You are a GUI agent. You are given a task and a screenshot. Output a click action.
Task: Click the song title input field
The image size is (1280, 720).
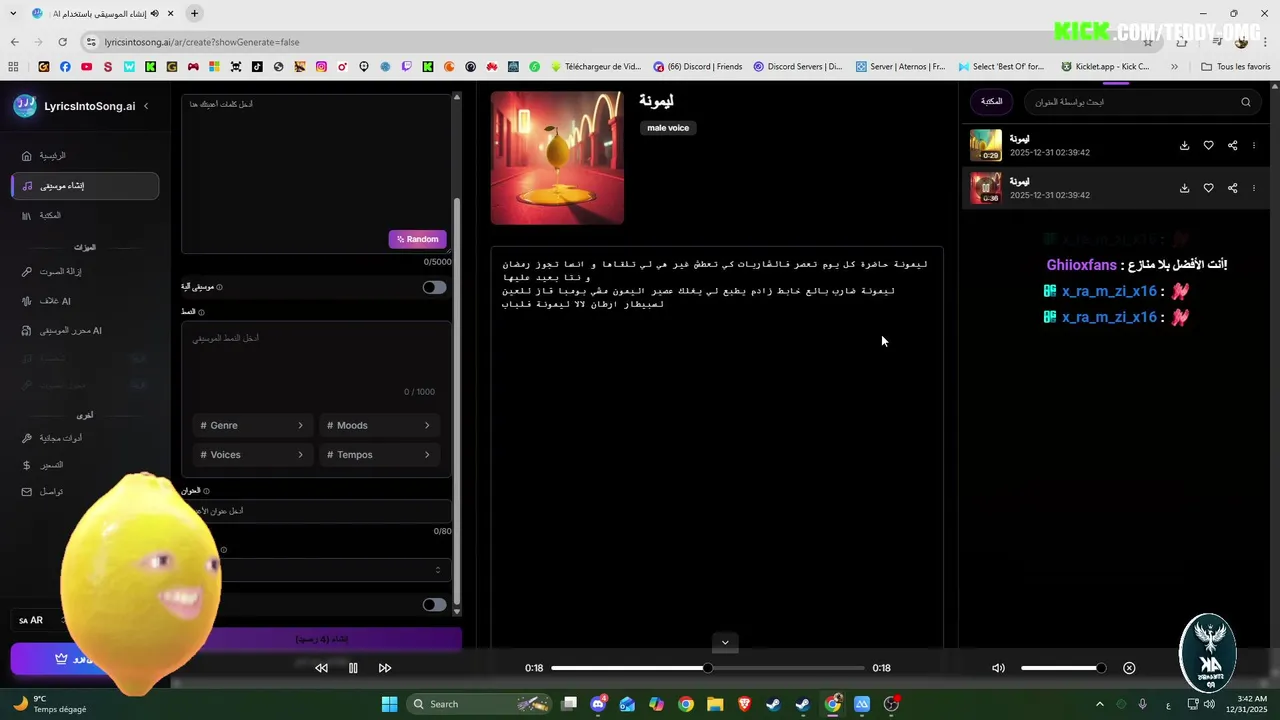coord(320,511)
